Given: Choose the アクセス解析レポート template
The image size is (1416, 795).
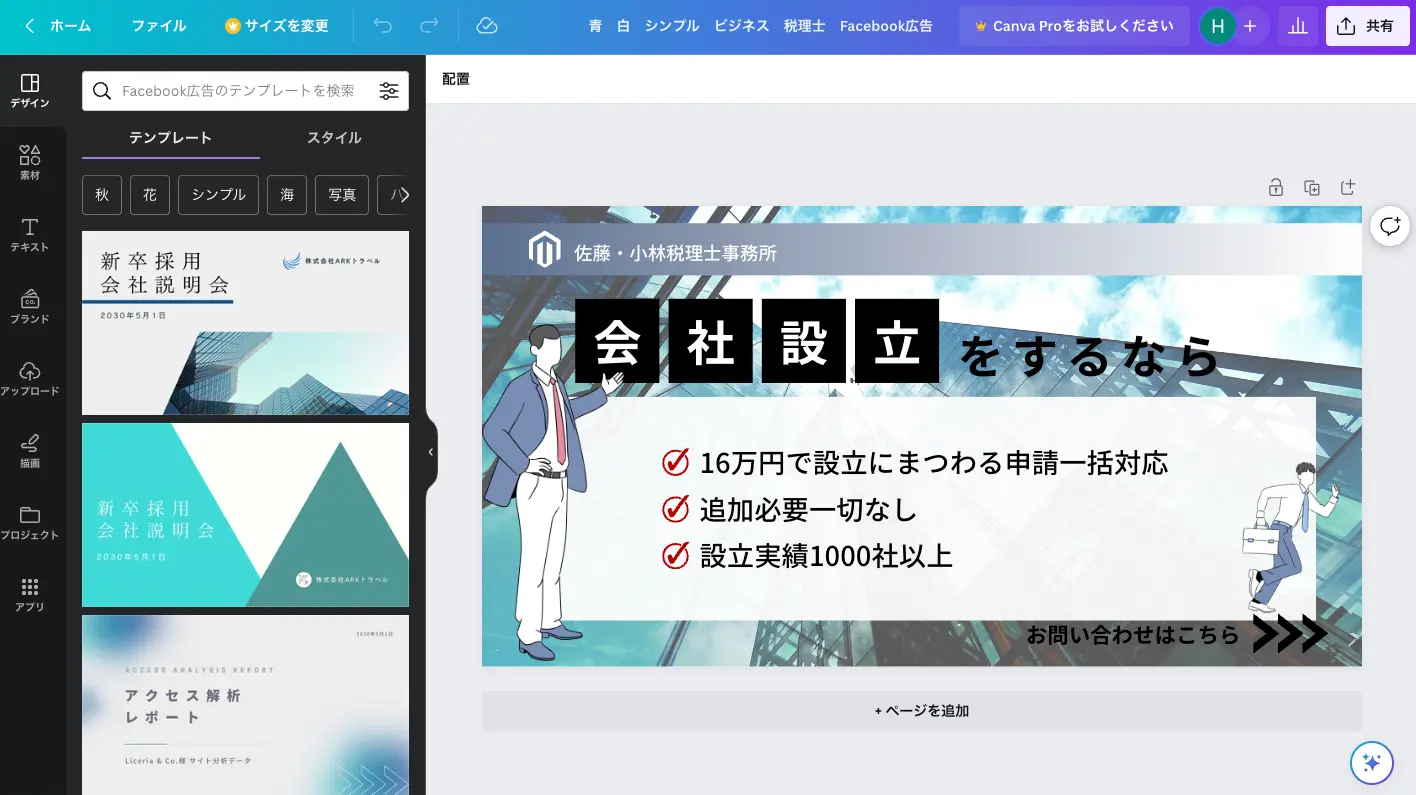Looking at the screenshot, I should click(x=245, y=705).
